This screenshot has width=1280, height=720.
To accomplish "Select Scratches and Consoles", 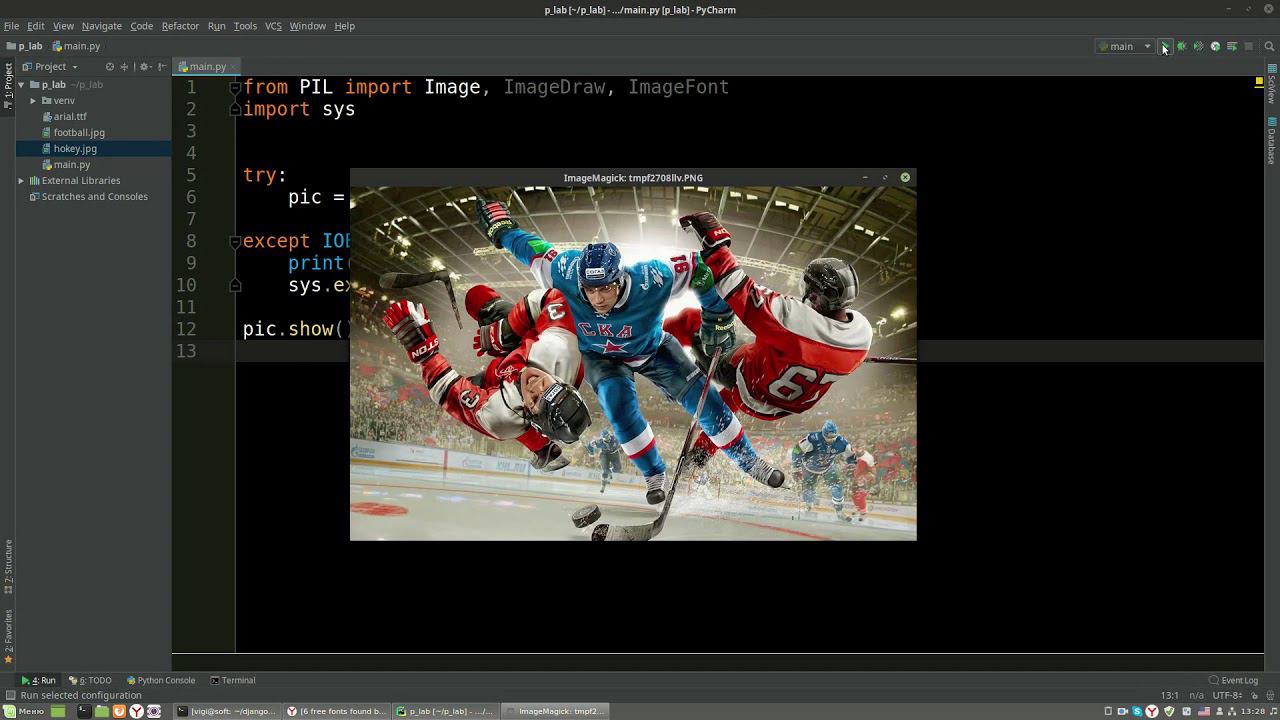I will (x=94, y=197).
